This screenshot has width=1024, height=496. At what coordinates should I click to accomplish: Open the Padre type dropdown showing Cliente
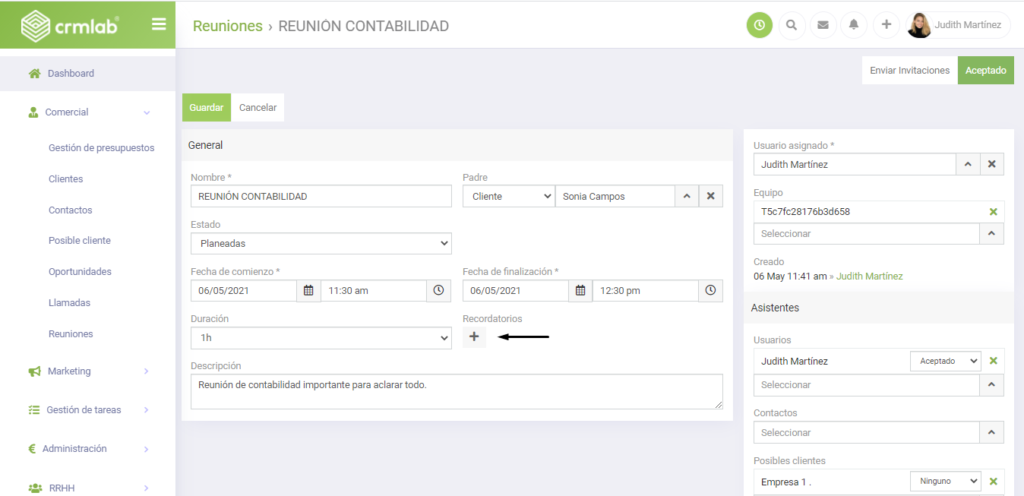pos(508,196)
